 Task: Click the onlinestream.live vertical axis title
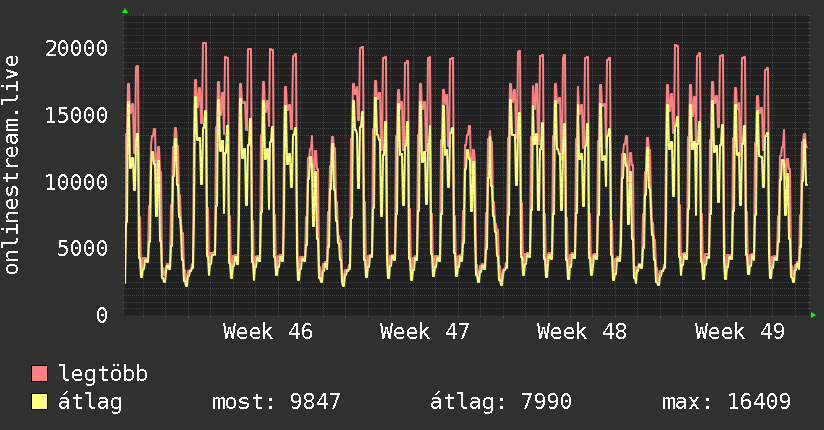12,165
